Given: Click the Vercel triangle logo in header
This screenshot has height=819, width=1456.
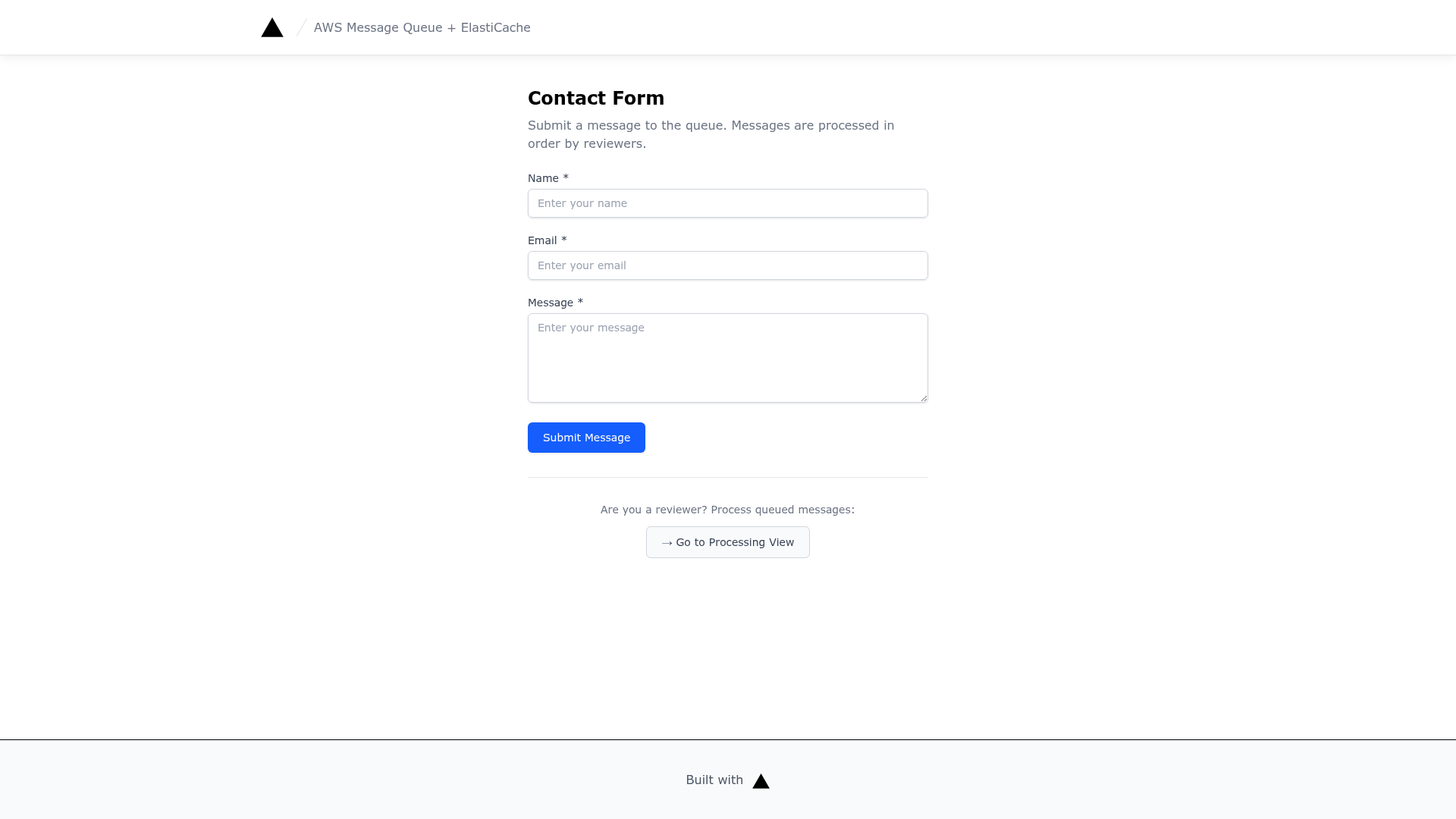Looking at the screenshot, I should click(272, 27).
